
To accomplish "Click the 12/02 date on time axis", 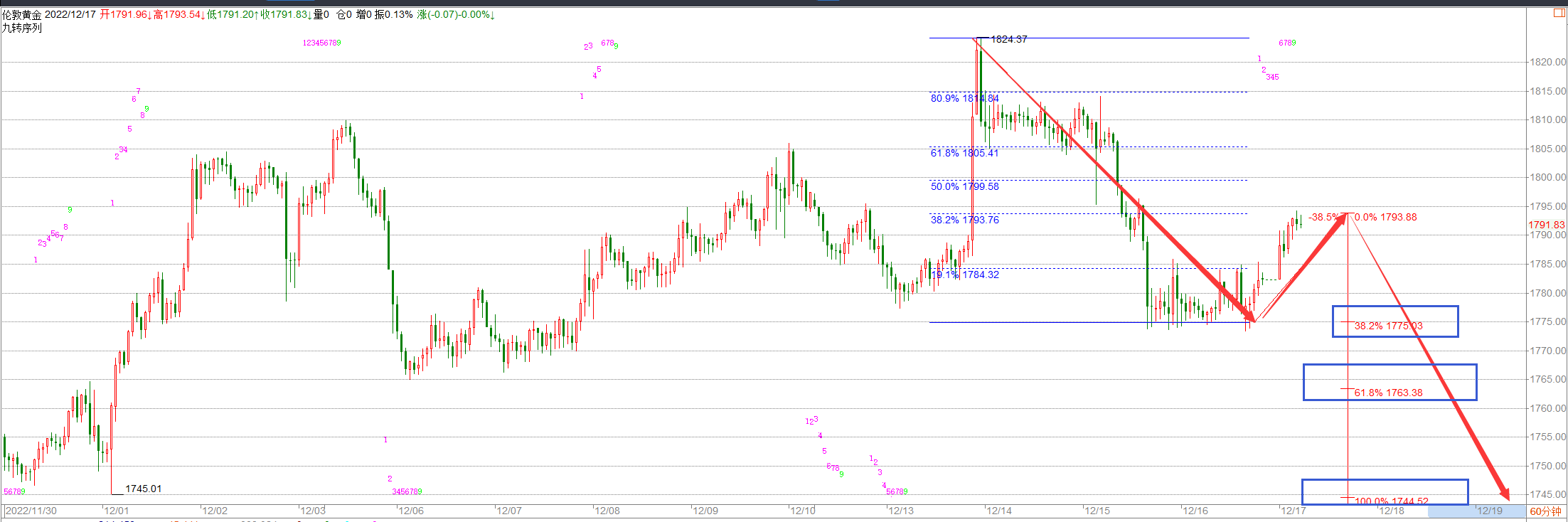I will pos(215,511).
